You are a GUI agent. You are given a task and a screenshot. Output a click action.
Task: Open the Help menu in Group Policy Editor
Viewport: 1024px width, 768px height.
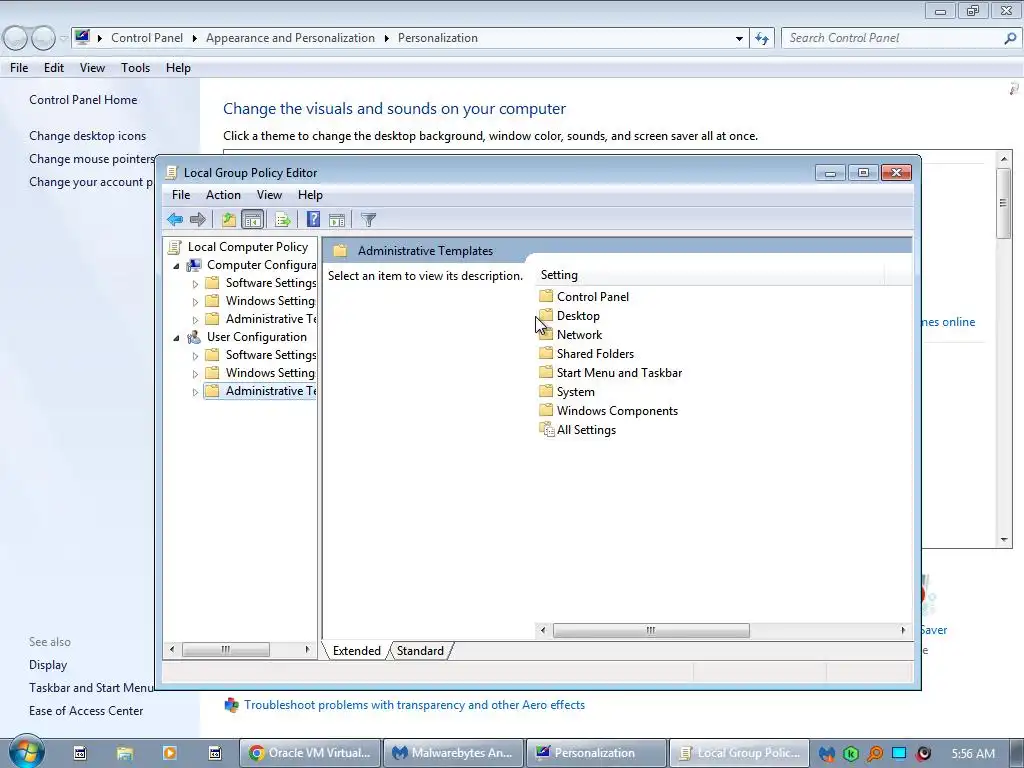(310, 195)
